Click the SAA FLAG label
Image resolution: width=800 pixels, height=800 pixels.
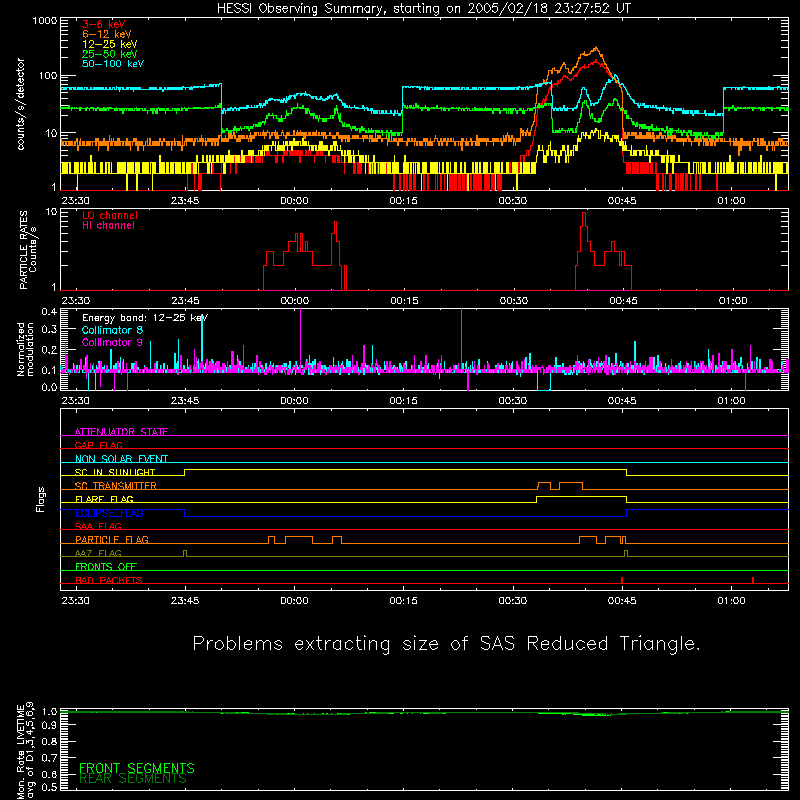coord(98,526)
